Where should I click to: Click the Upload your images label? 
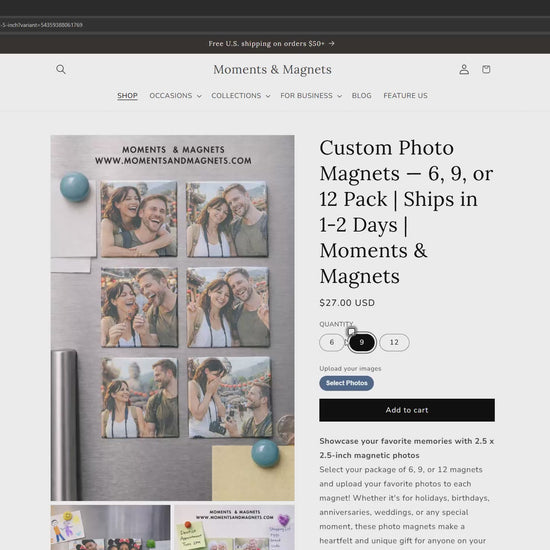click(x=350, y=368)
